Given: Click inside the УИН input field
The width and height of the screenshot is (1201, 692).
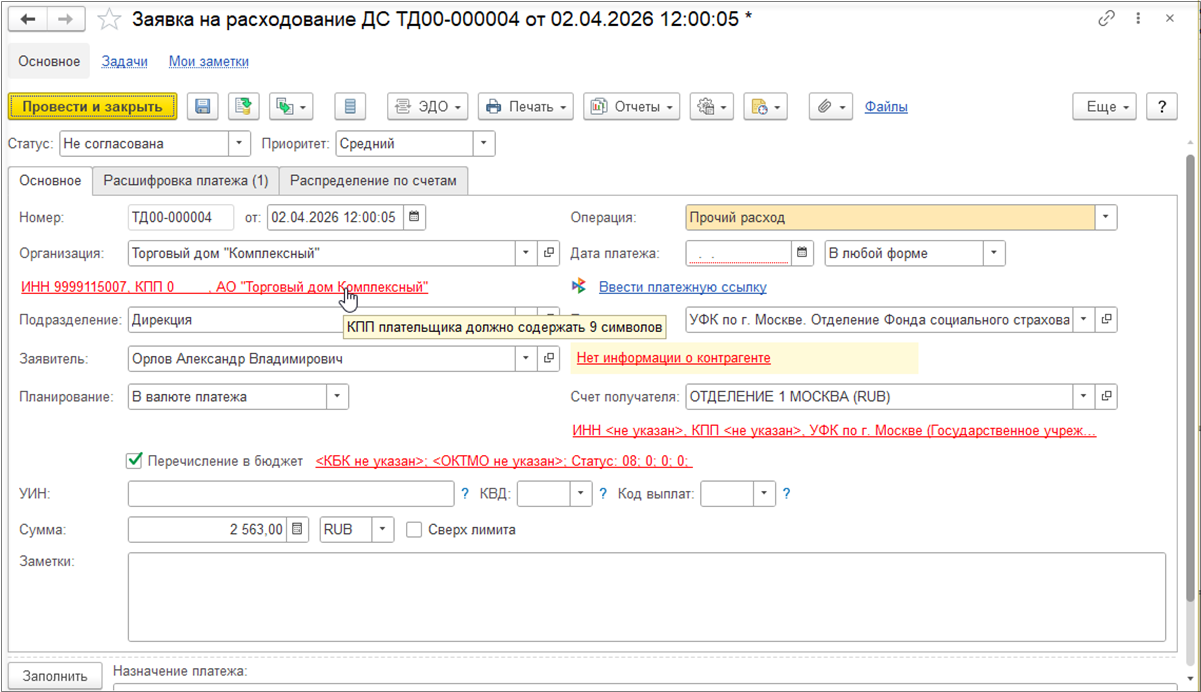Looking at the screenshot, I should tap(290, 494).
